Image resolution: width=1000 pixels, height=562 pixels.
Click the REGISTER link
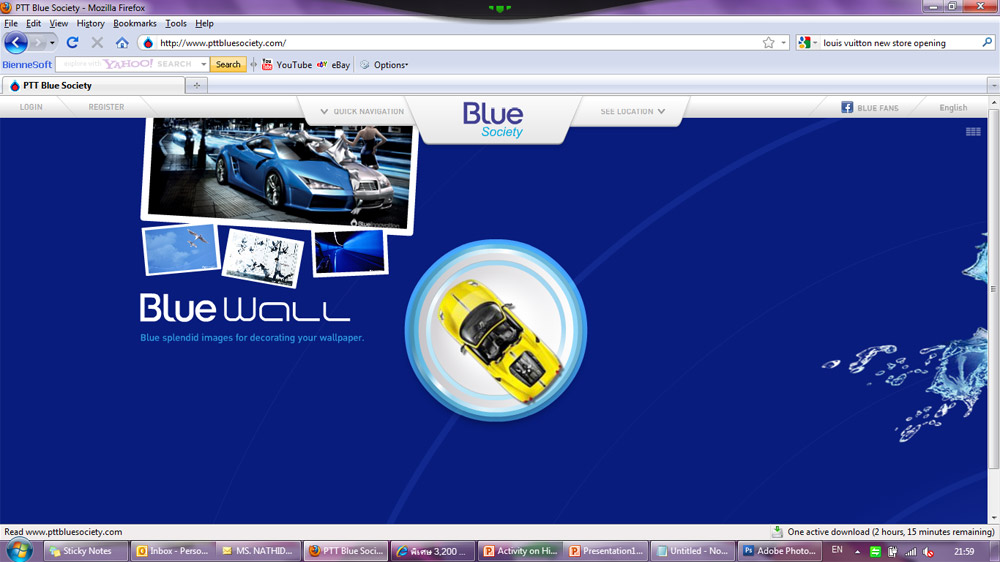(x=107, y=107)
